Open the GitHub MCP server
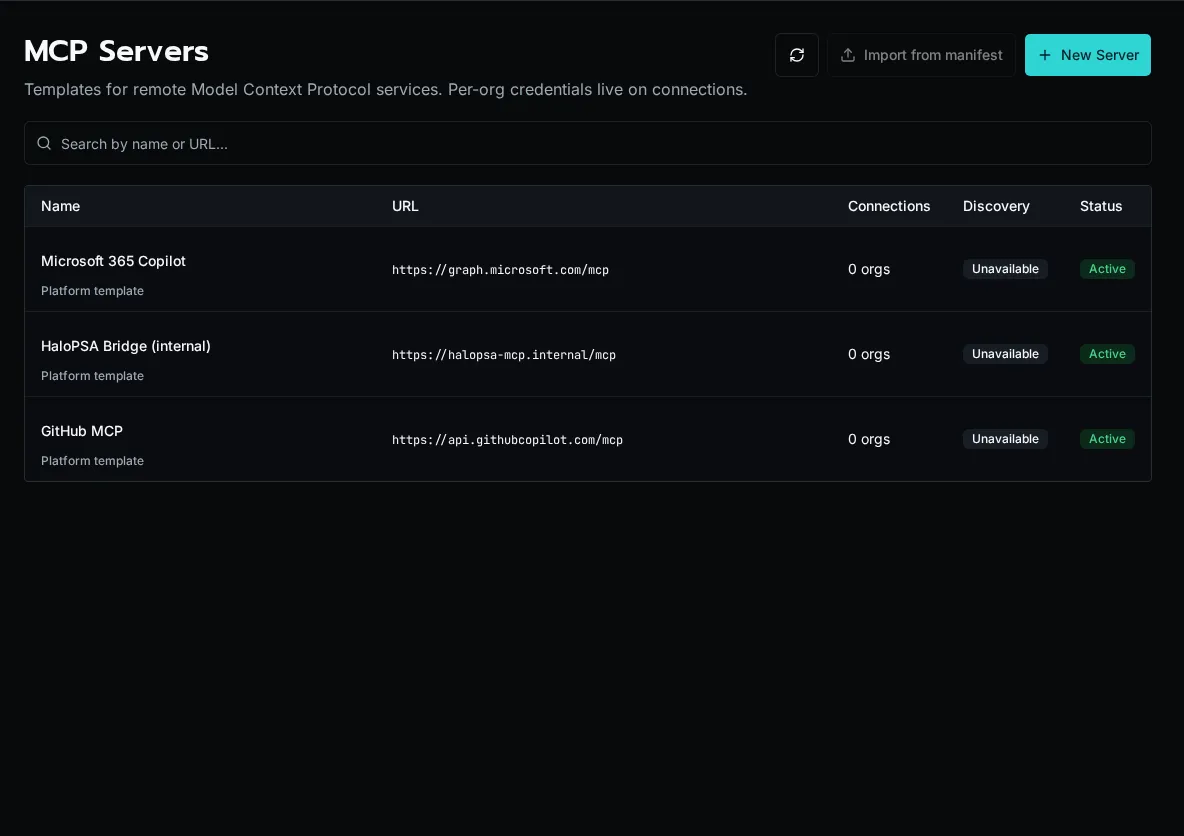The width and height of the screenshot is (1184, 836). coord(82,431)
